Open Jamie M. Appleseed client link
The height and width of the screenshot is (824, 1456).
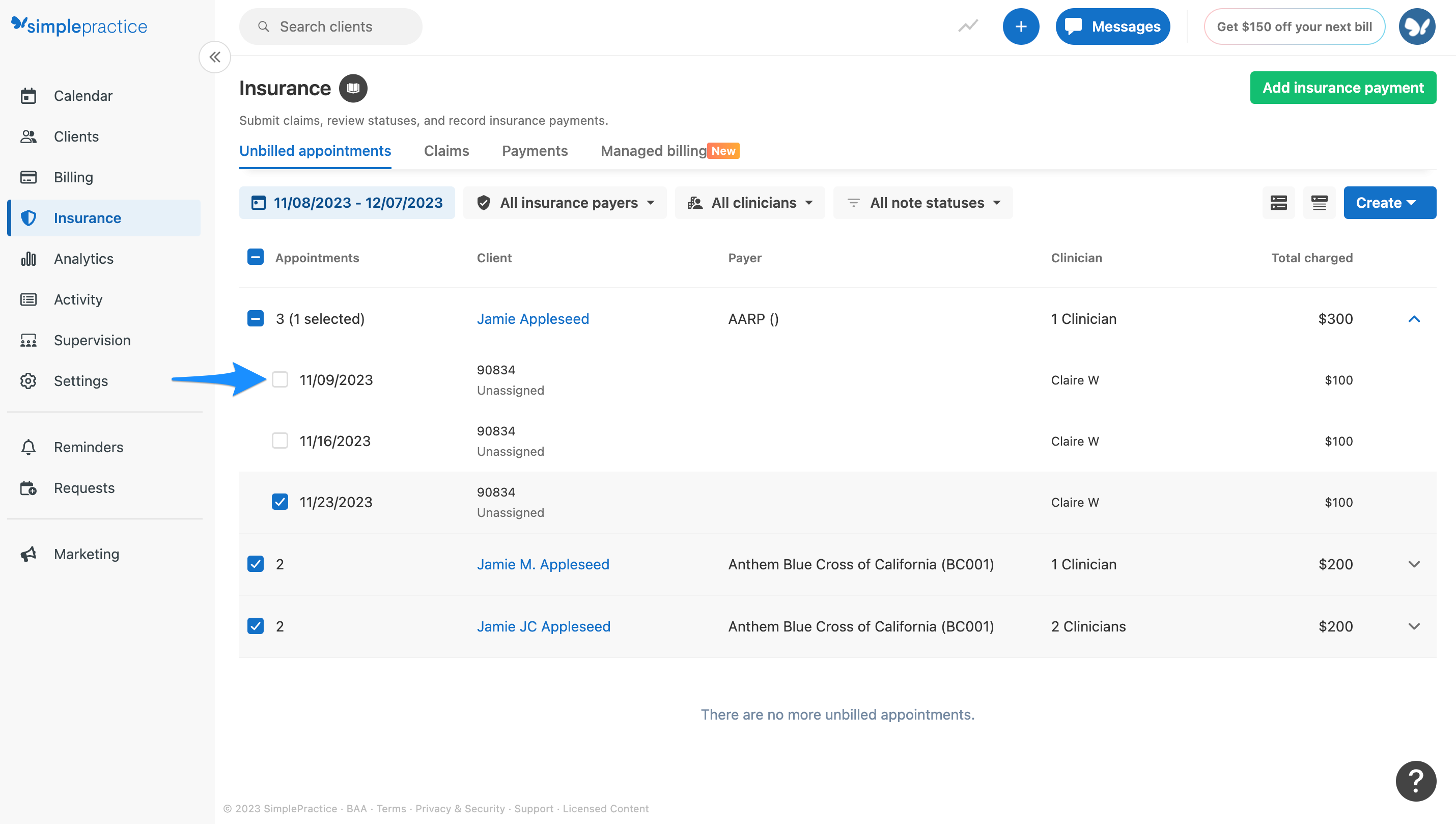tap(543, 564)
